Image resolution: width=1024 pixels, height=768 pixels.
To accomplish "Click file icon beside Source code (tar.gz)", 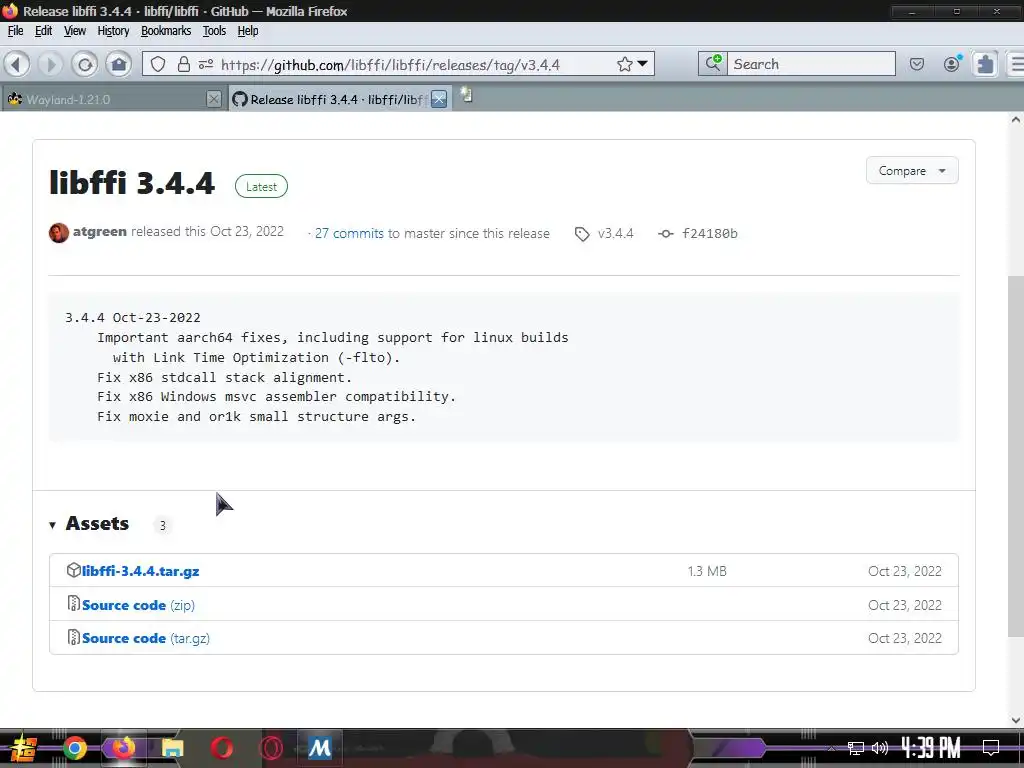I will 74,637.
